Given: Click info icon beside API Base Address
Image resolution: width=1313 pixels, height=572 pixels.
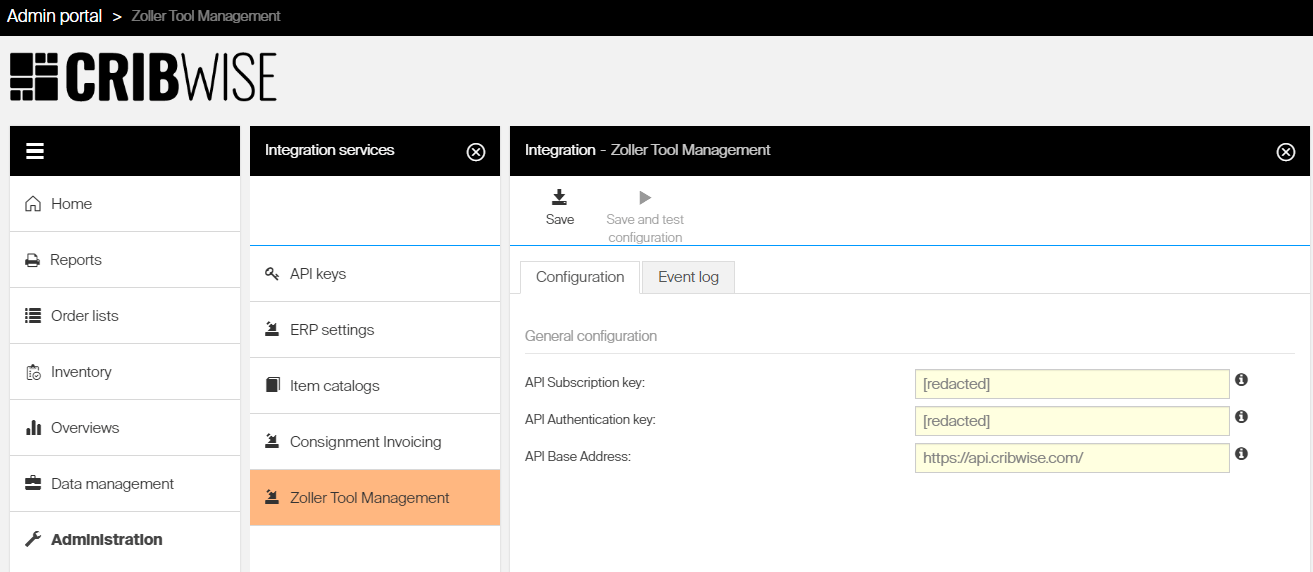Looking at the screenshot, I should pyautogui.click(x=1241, y=454).
